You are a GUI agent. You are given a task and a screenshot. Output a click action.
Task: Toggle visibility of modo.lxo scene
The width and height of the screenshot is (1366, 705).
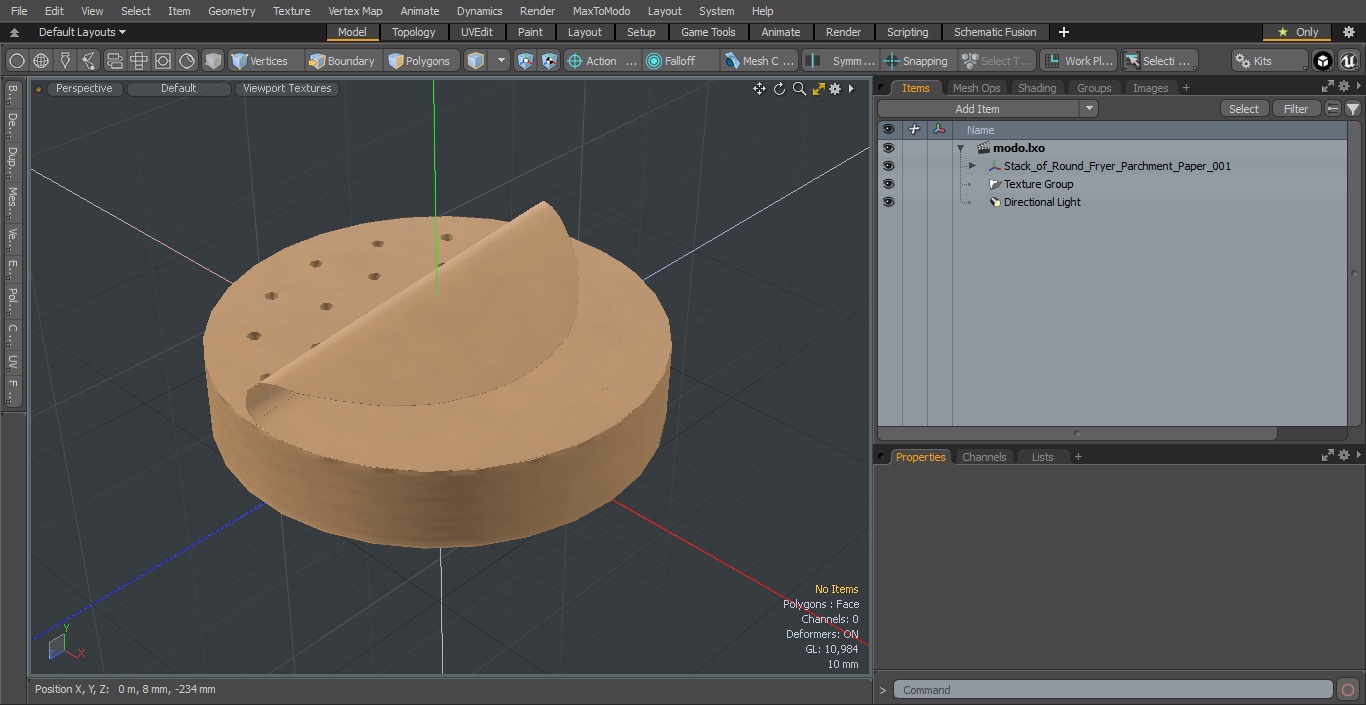coord(888,148)
